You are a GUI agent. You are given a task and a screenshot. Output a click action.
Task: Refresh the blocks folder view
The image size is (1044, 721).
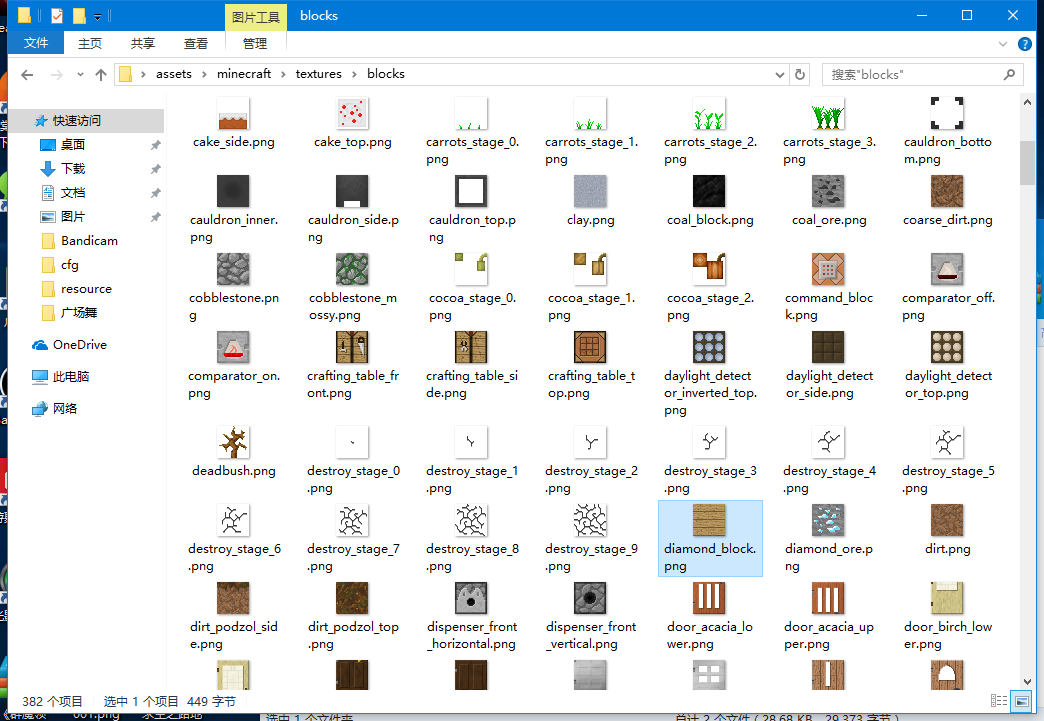pyautogui.click(x=800, y=75)
